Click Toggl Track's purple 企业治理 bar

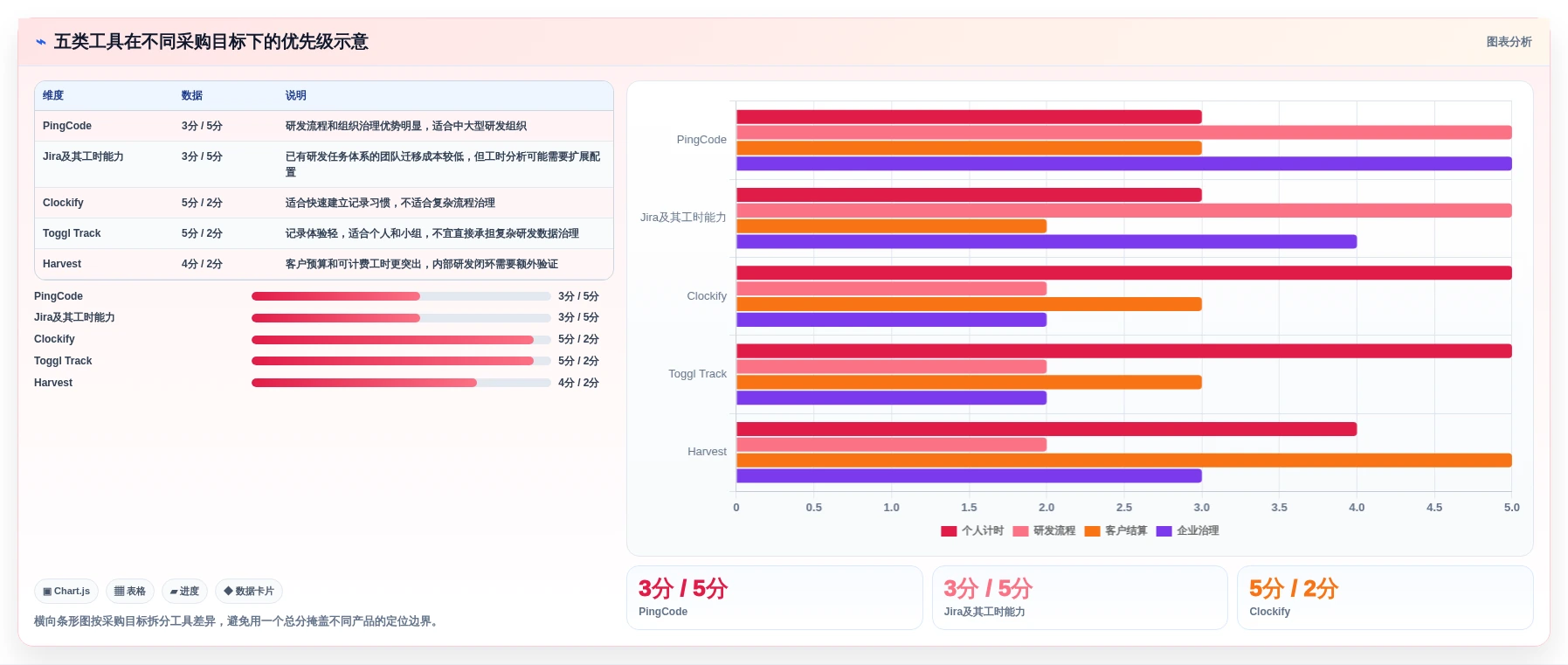892,398
